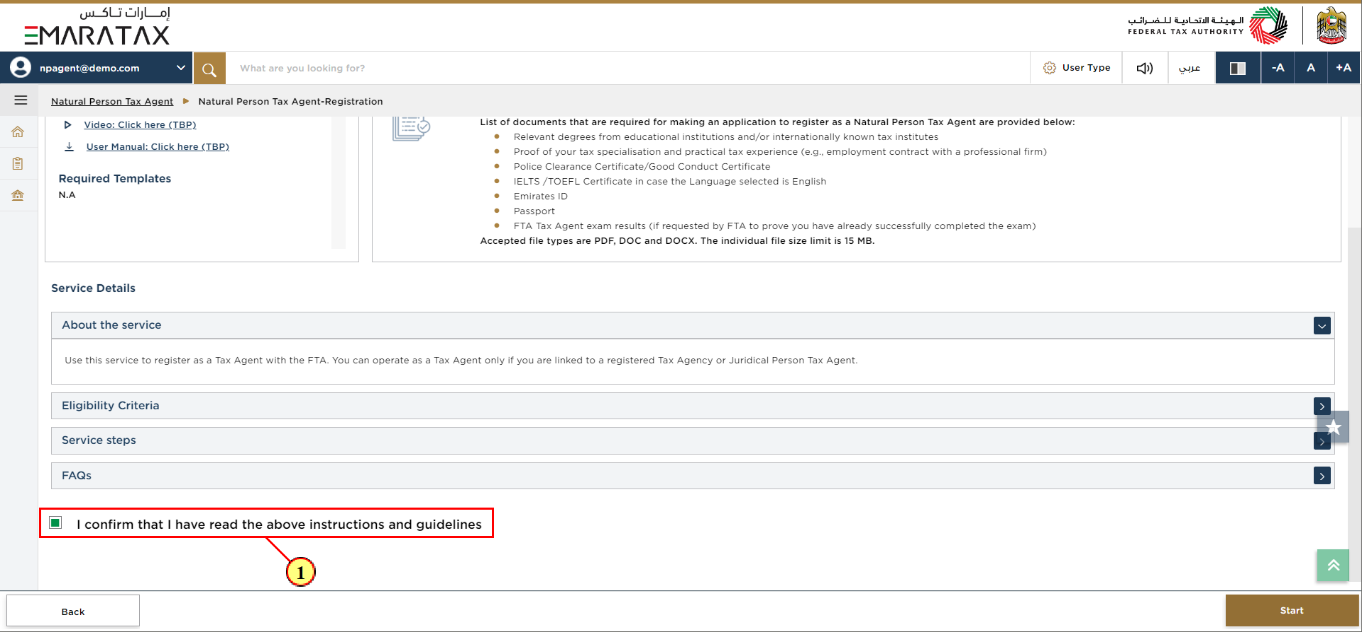This screenshot has height=637, width=1366.
Task: Expand the FAQs section
Action: point(1323,476)
